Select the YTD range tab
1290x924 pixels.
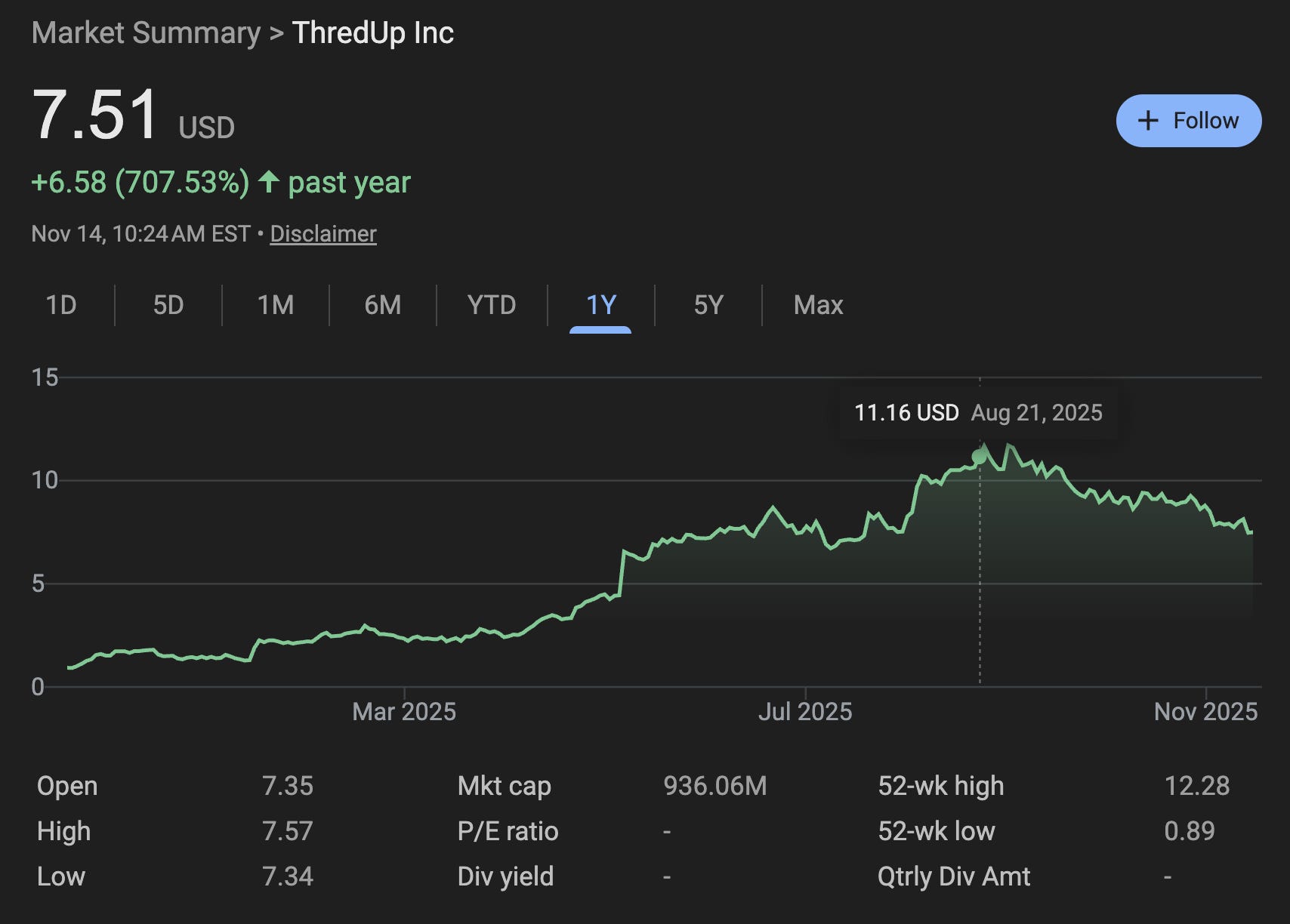click(x=492, y=305)
